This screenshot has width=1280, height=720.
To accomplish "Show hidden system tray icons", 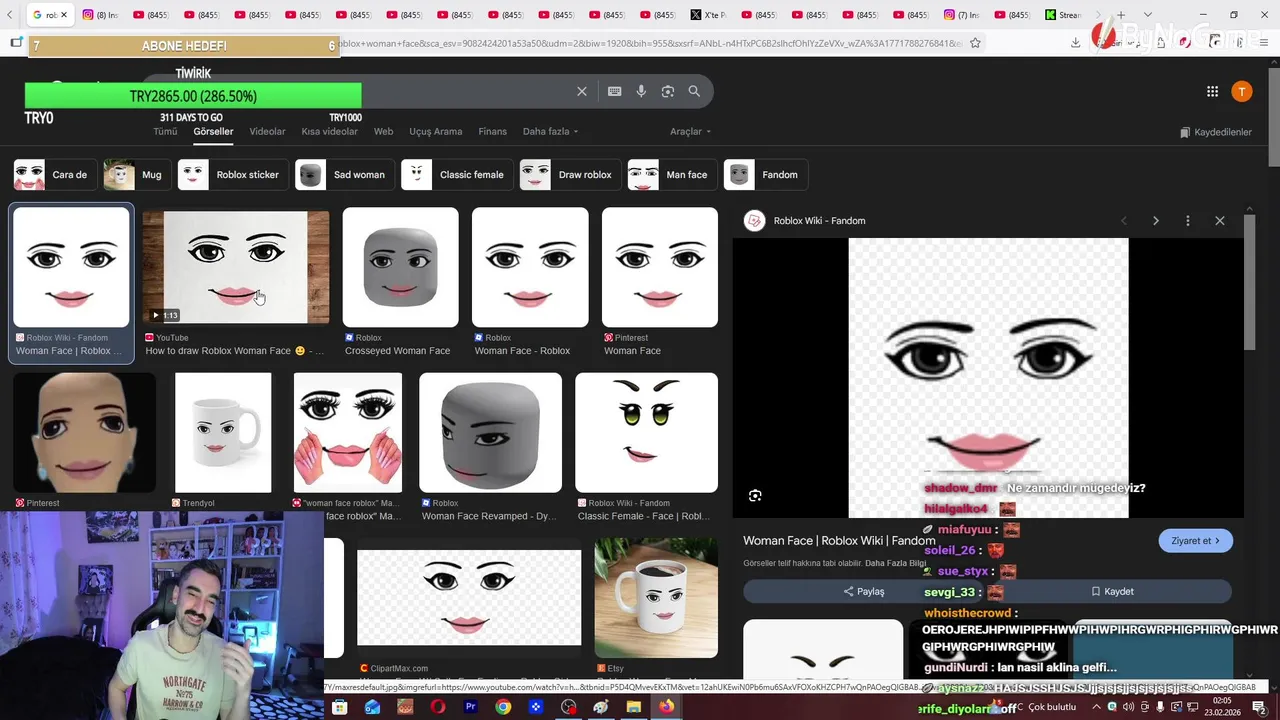I will coord(1097,707).
